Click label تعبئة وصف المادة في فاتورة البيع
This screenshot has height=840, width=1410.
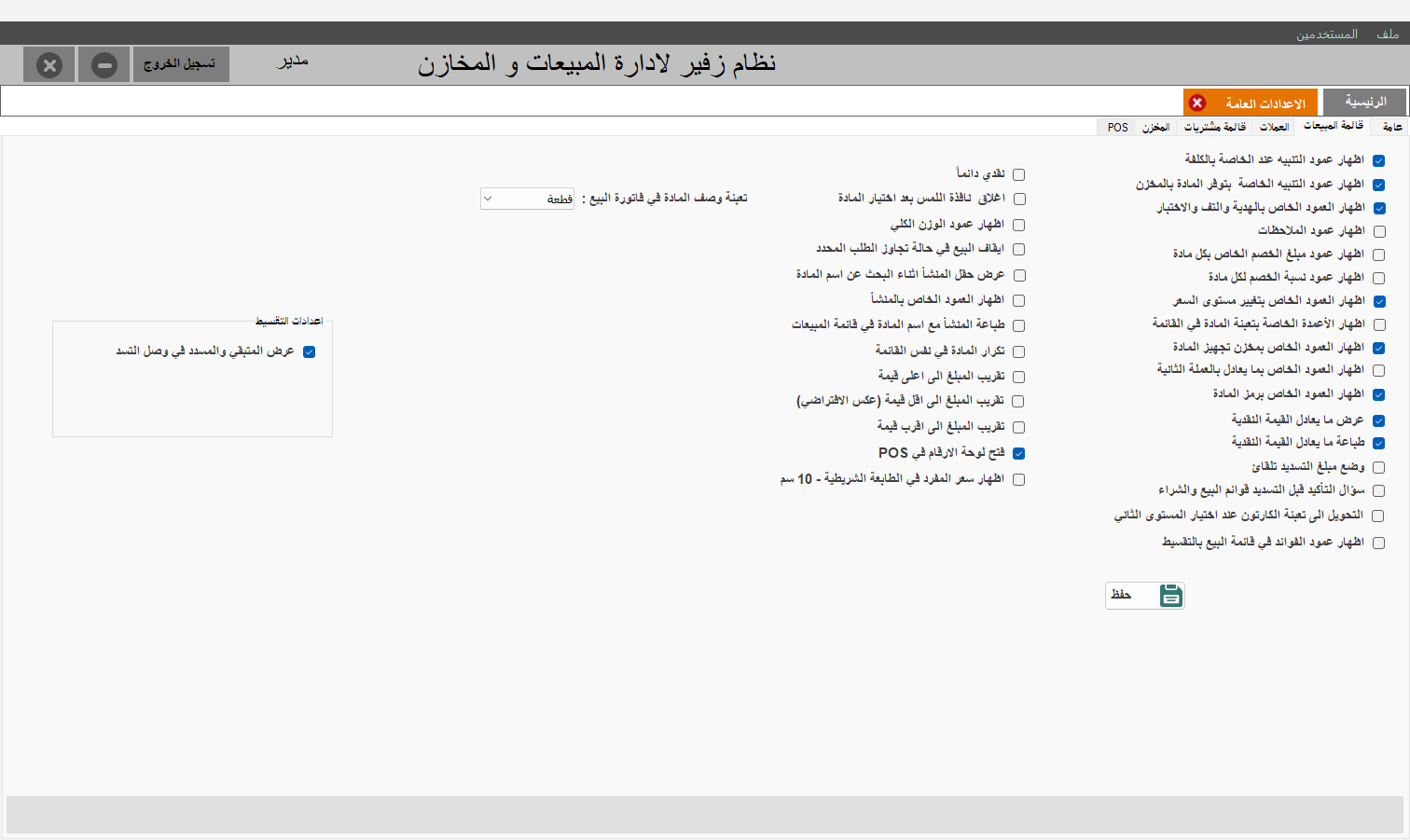[x=665, y=198]
